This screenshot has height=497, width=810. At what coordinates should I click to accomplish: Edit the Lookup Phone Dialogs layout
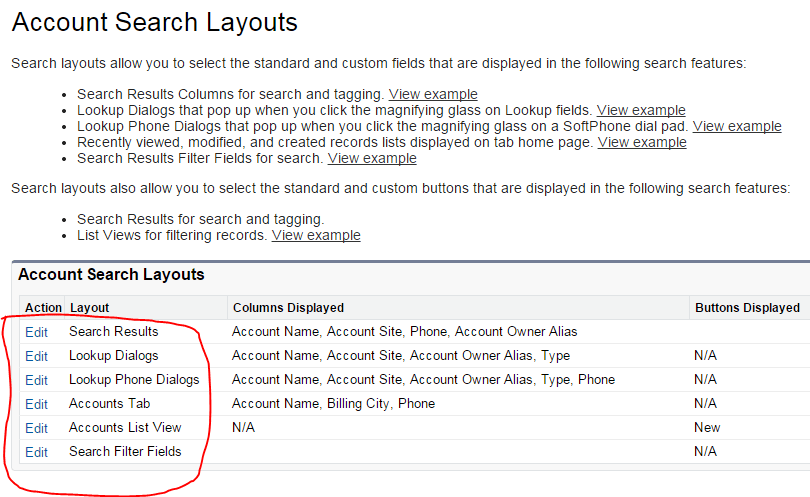36,380
